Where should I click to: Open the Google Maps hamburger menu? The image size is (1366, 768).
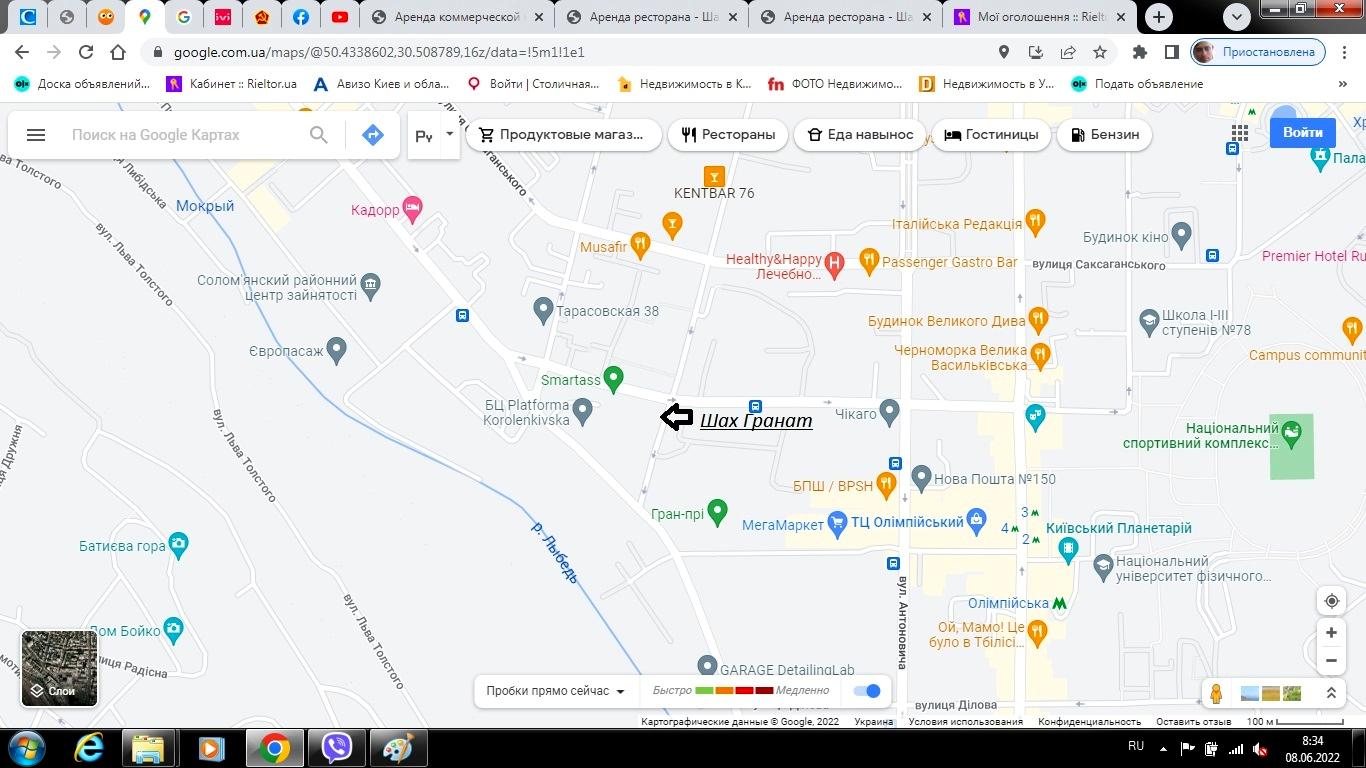(x=36, y=135)
